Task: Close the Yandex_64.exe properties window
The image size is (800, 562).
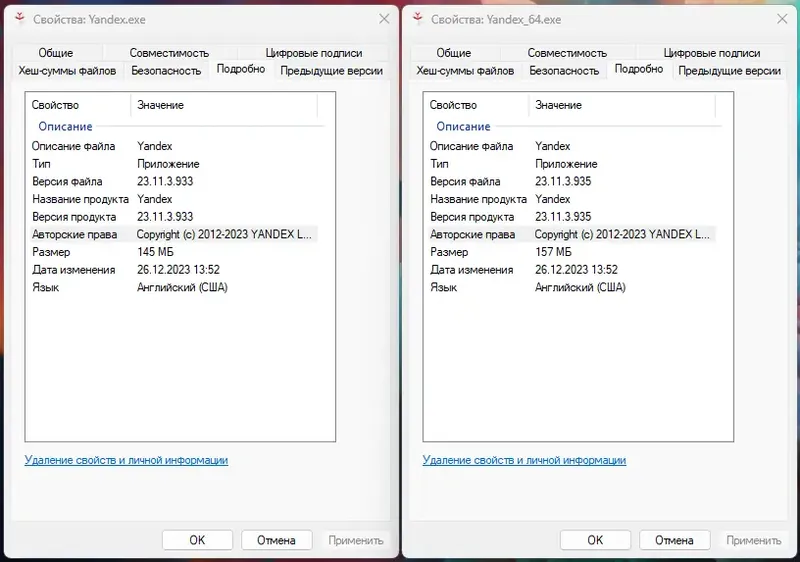Action: [x=782, y=18]
